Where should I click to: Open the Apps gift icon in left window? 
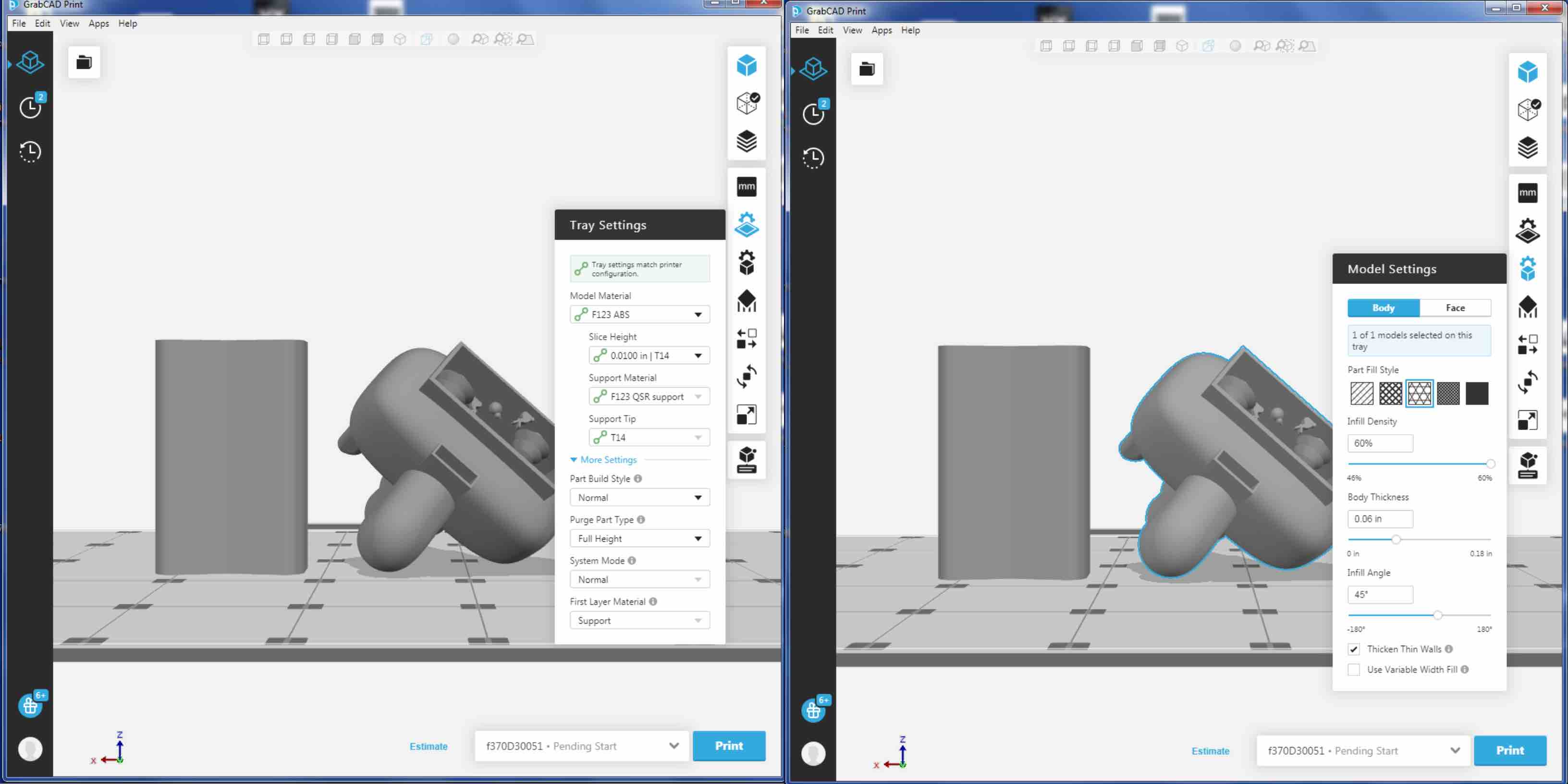30,706
